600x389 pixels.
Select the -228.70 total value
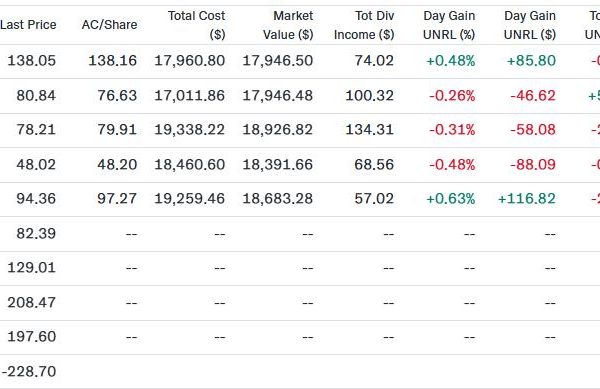[29, 372]
